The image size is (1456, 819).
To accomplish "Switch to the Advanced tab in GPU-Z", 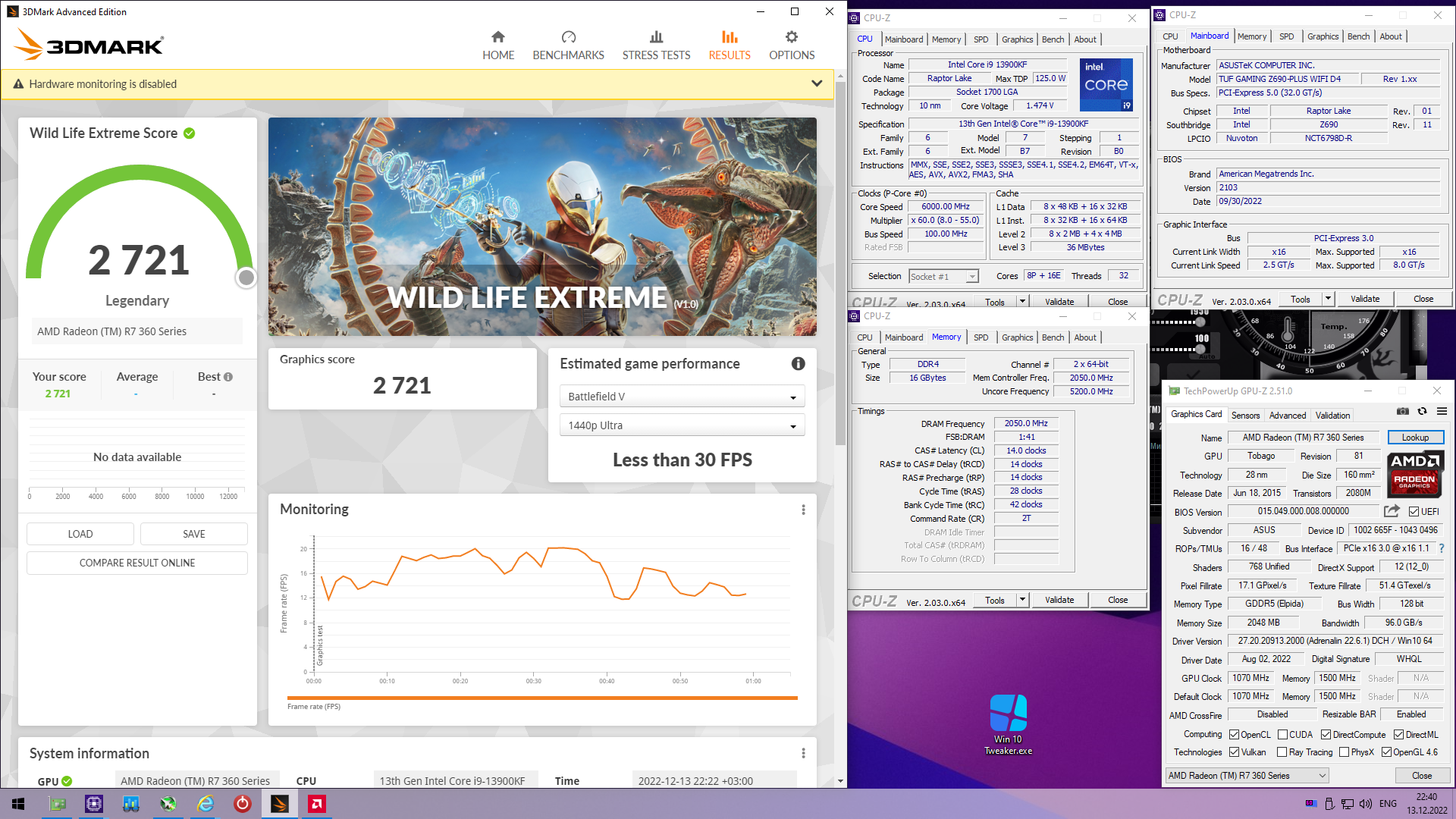I will pyautogui.click(x=1288, y=416).
